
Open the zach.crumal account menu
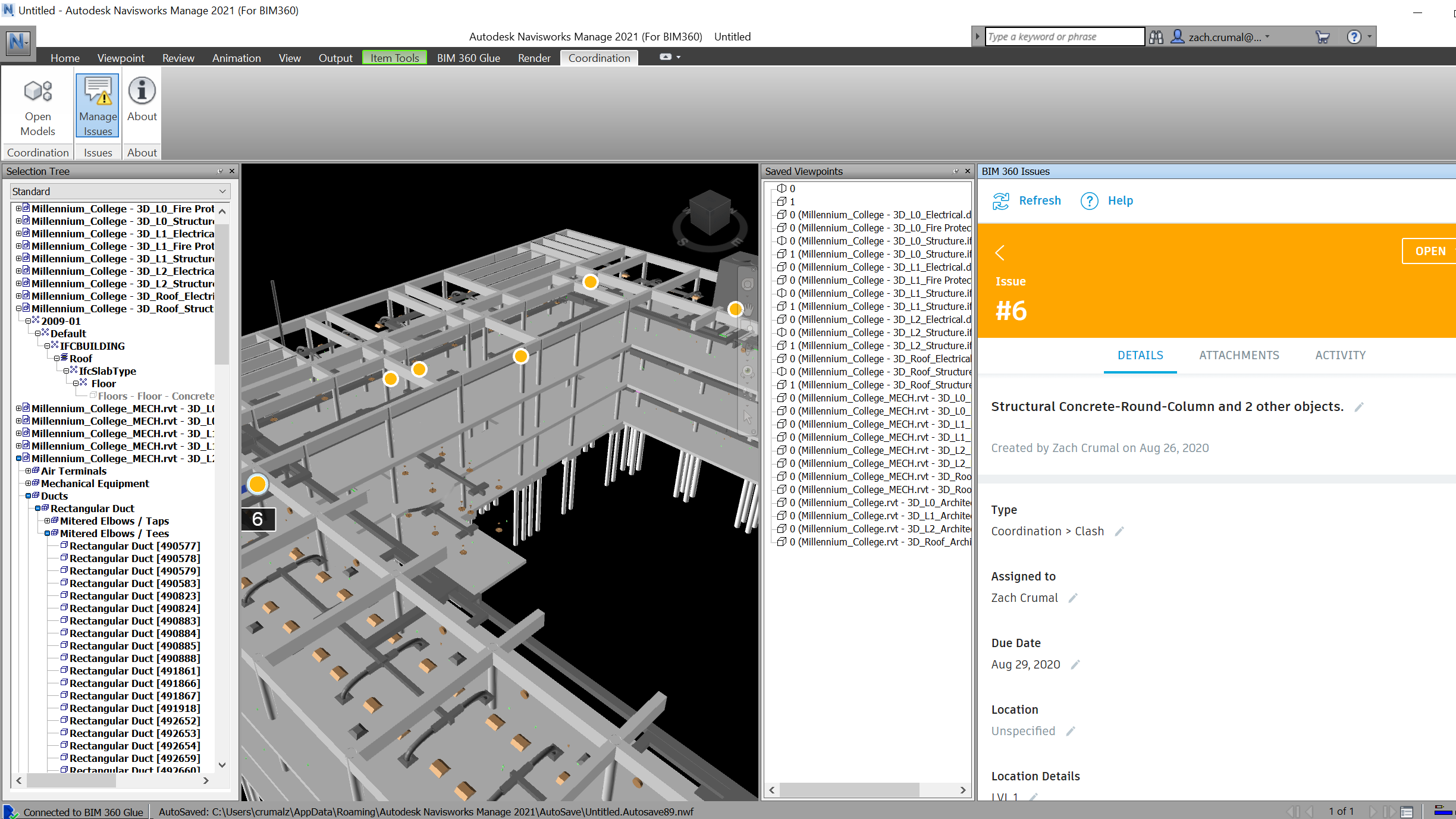(1224, 37)
